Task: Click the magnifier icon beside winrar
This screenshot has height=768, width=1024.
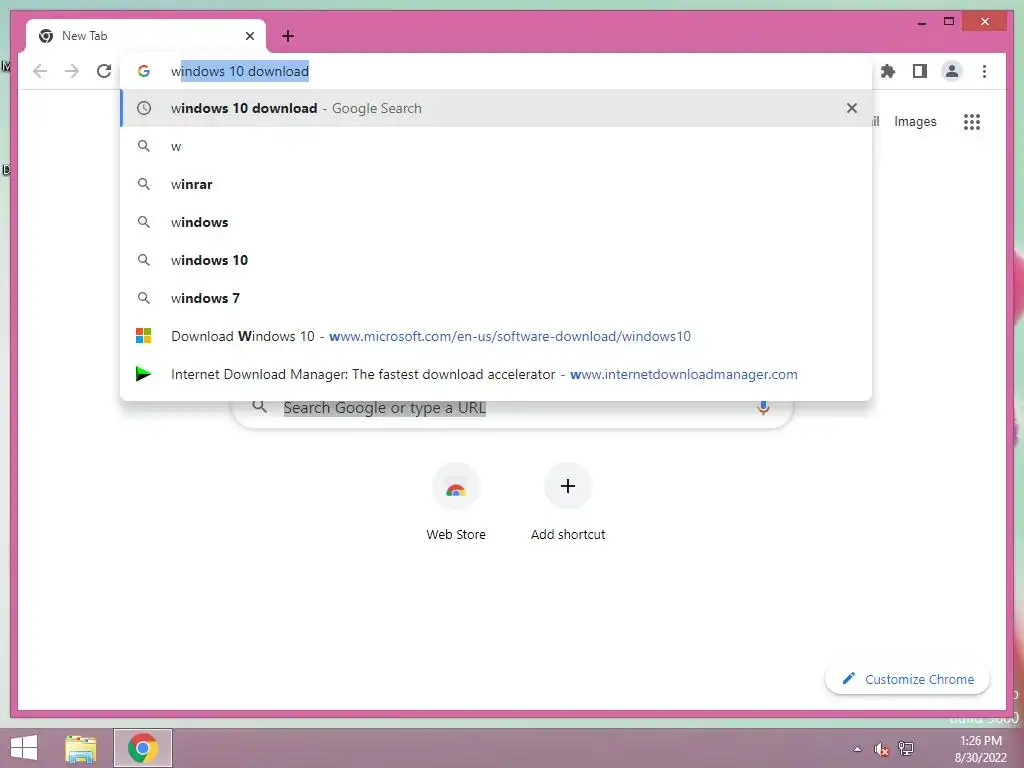Action: 144,184
